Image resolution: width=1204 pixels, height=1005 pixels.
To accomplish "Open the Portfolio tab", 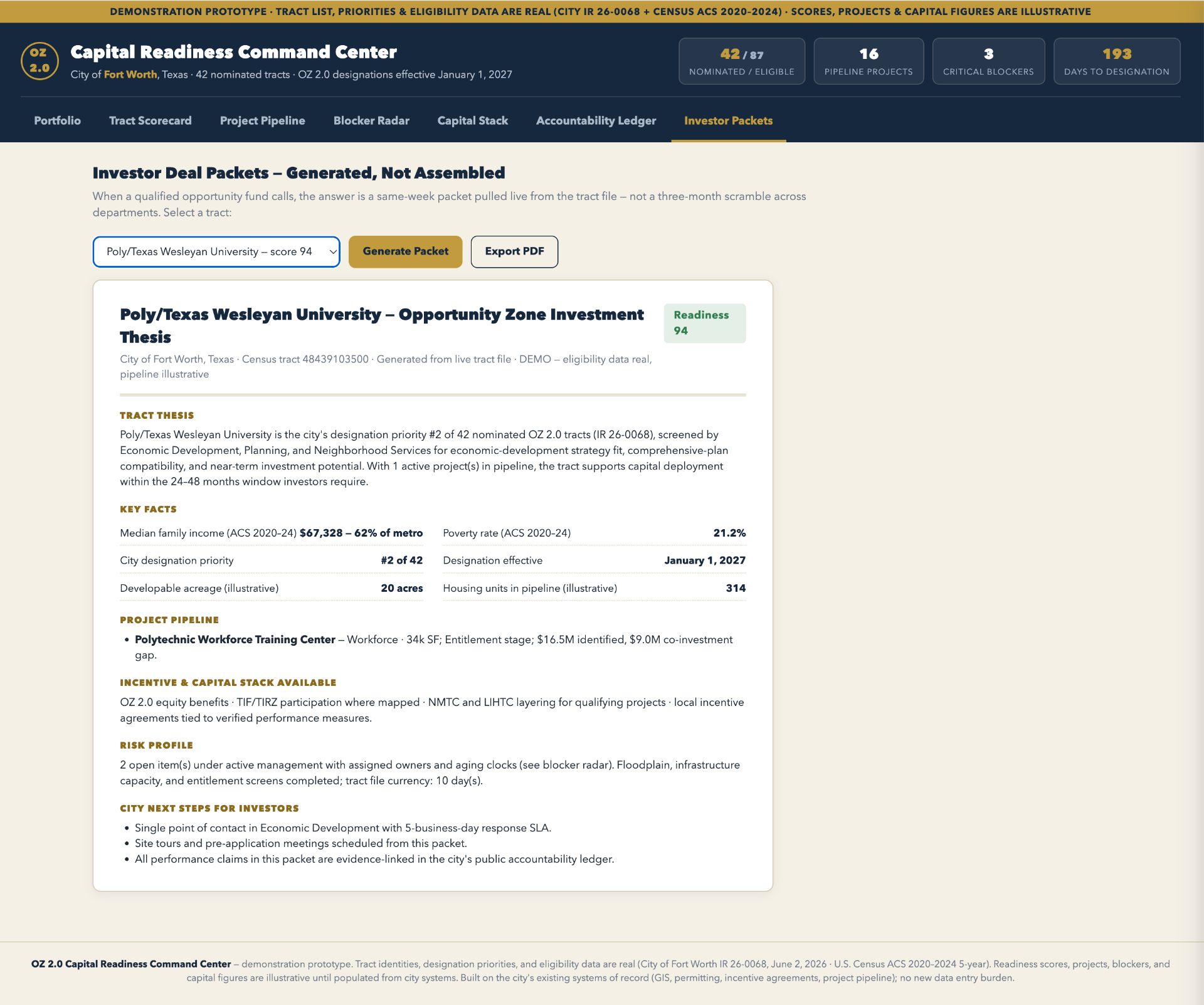I will (x=57, y=120).
